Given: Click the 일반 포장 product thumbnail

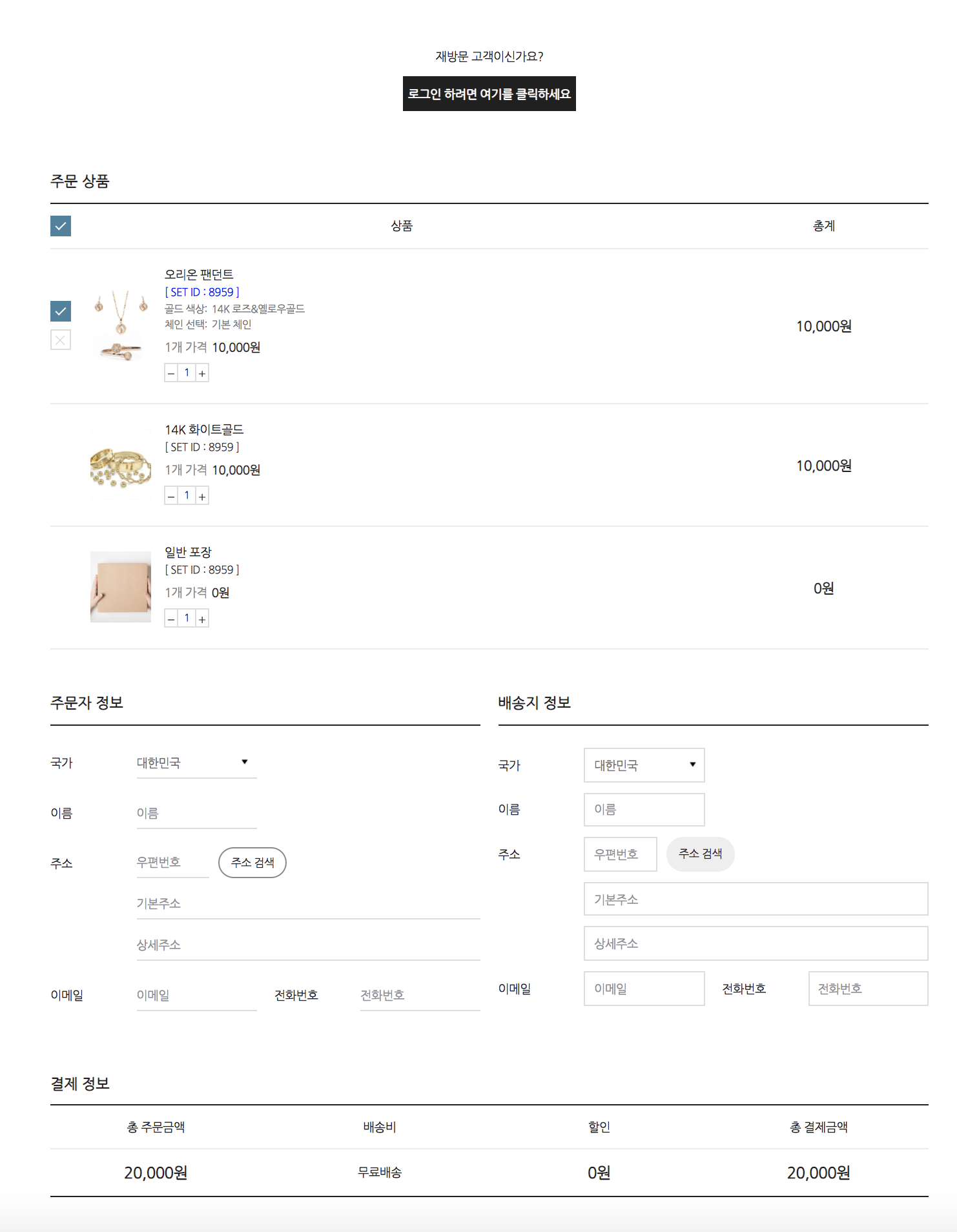Looking at the screenshot, I should coord(121,587).
